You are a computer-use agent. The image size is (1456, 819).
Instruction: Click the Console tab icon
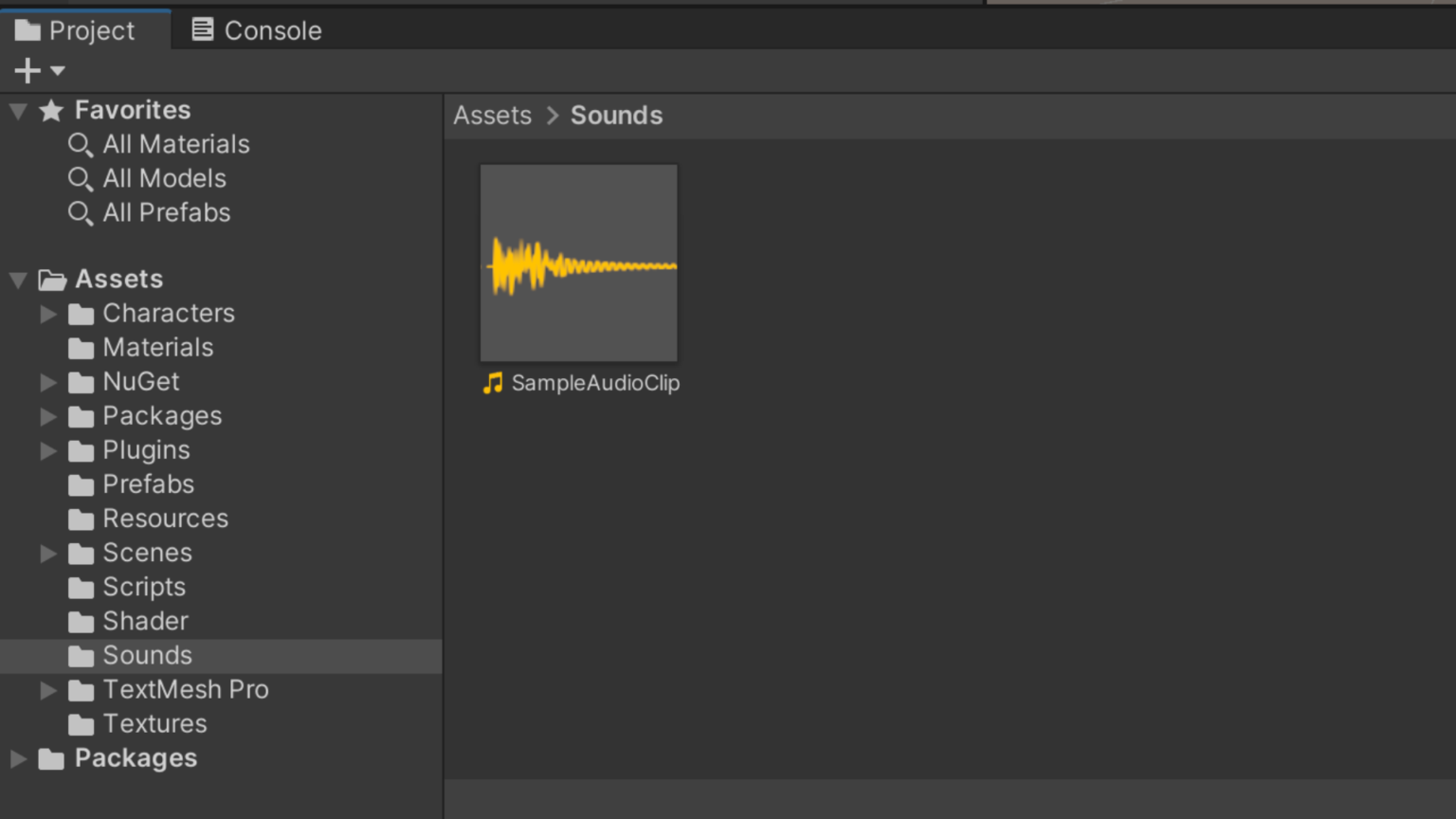click(202, 29)
